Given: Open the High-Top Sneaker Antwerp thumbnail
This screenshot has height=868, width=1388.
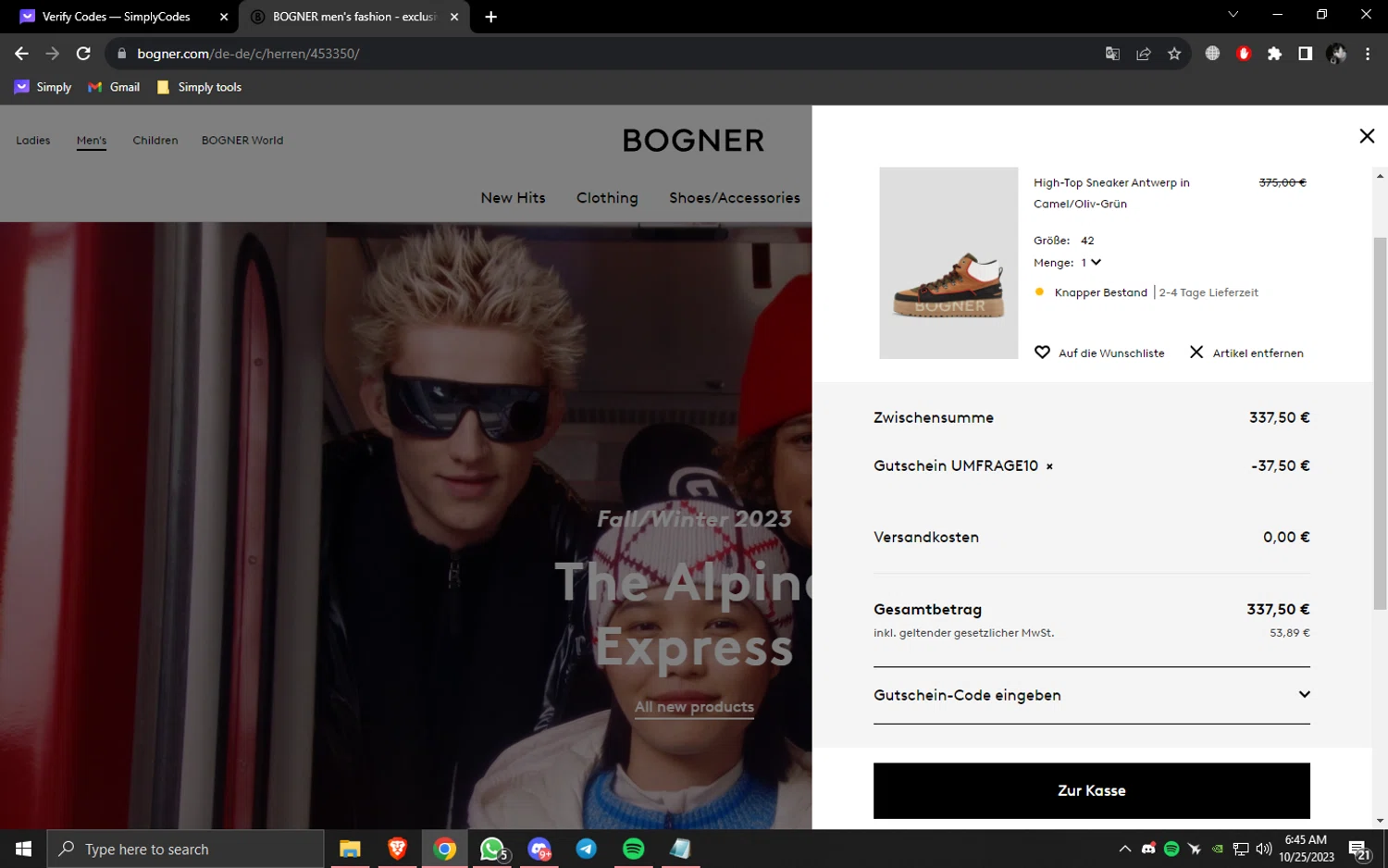Looking at the screenshot, I should (x=948, y=263).
